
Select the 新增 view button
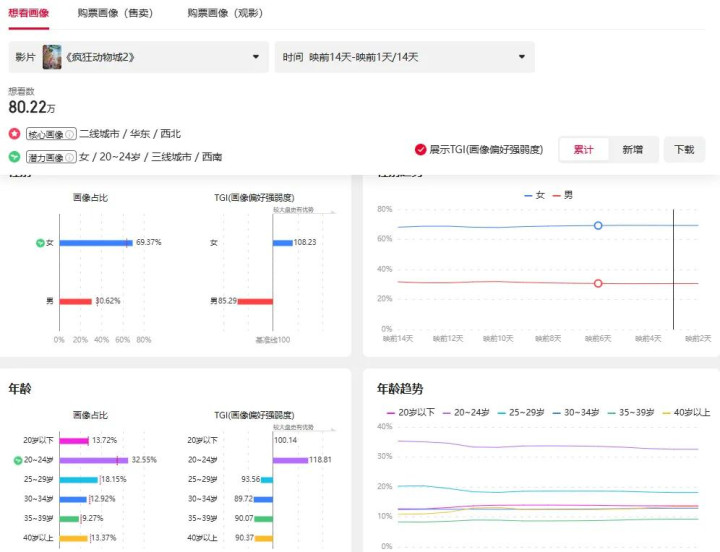(x=633, y=149)
